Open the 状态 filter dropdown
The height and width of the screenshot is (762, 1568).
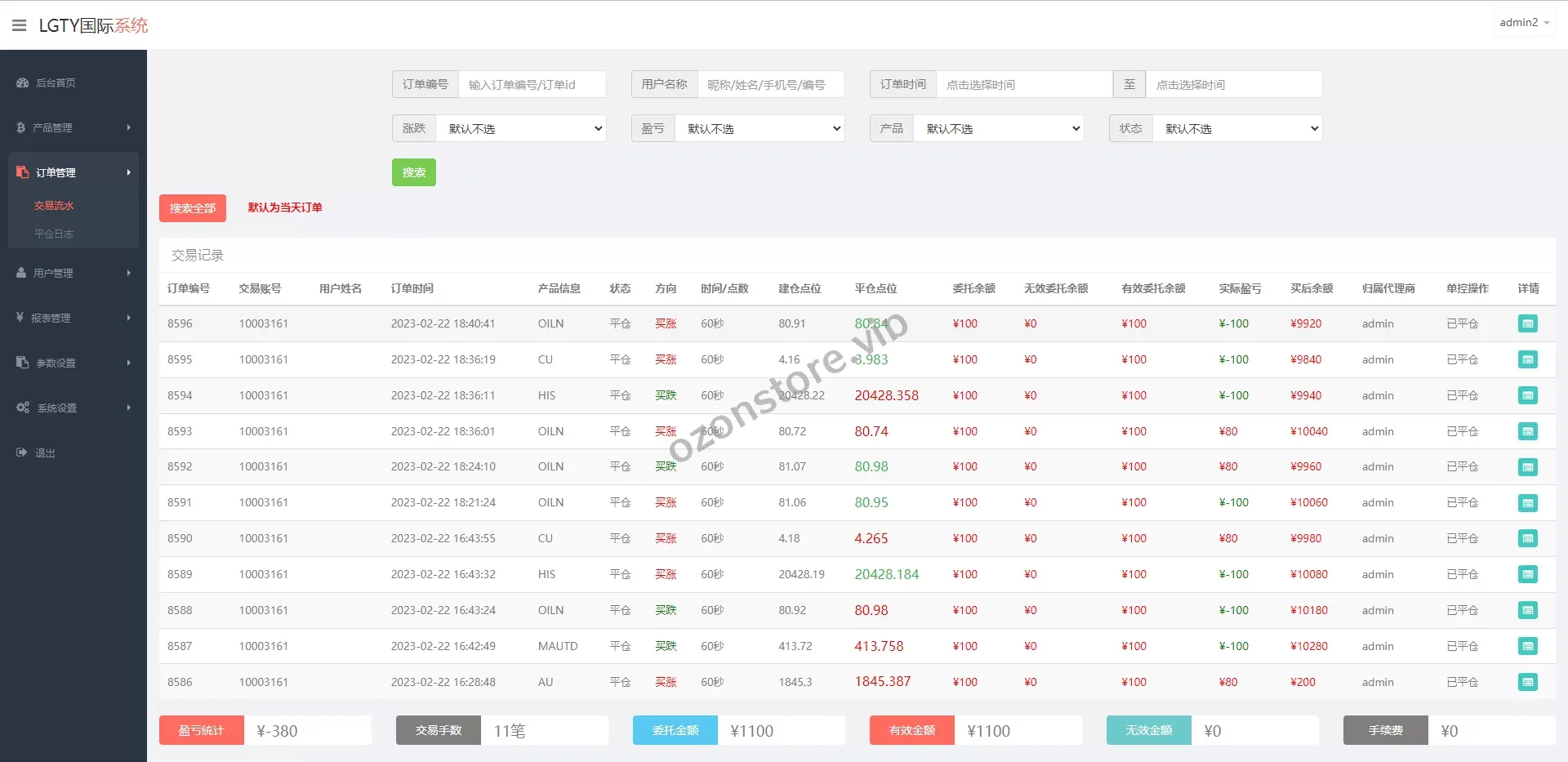(1236, 128)
